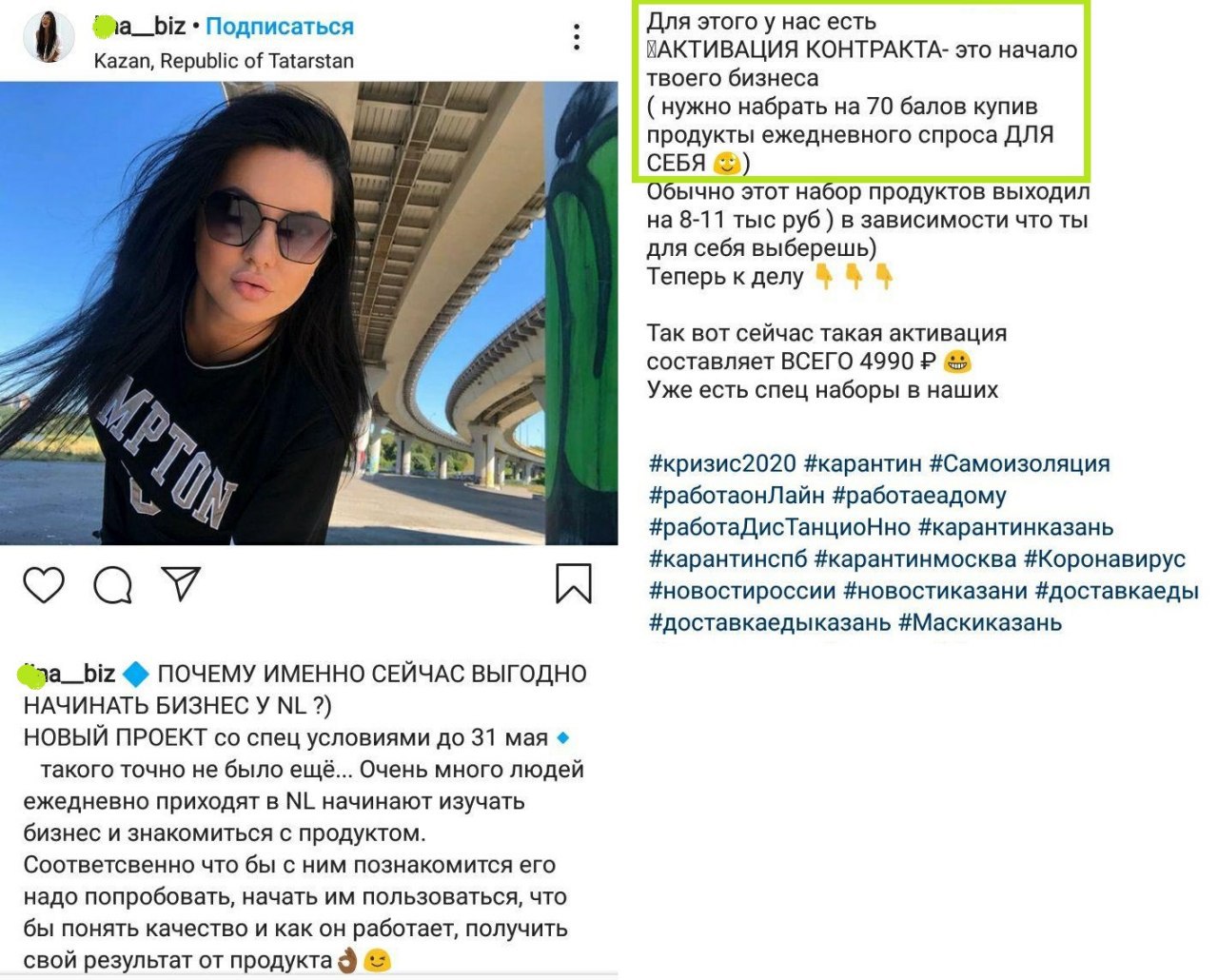The height and width of the screenshot is (980, 1218).
Task: Click Подписаться to follow the account
Action: tap(280, 27)
